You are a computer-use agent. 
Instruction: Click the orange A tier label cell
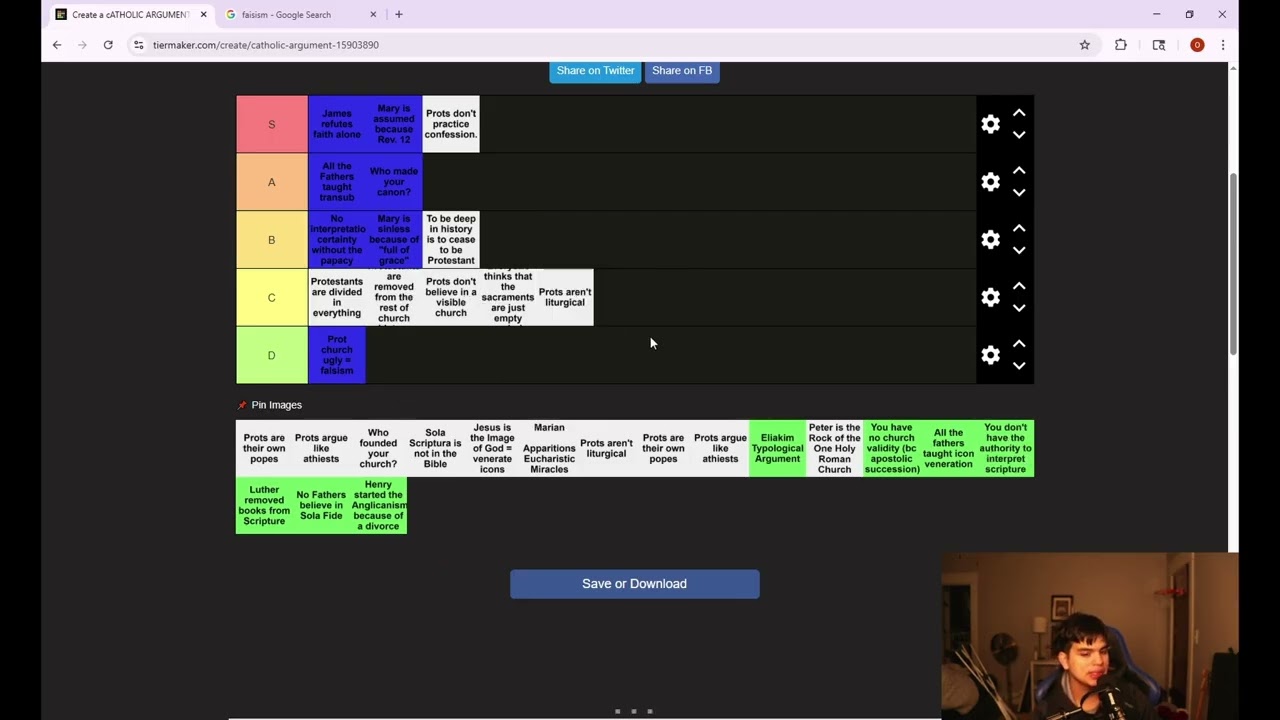click(271, 182)
